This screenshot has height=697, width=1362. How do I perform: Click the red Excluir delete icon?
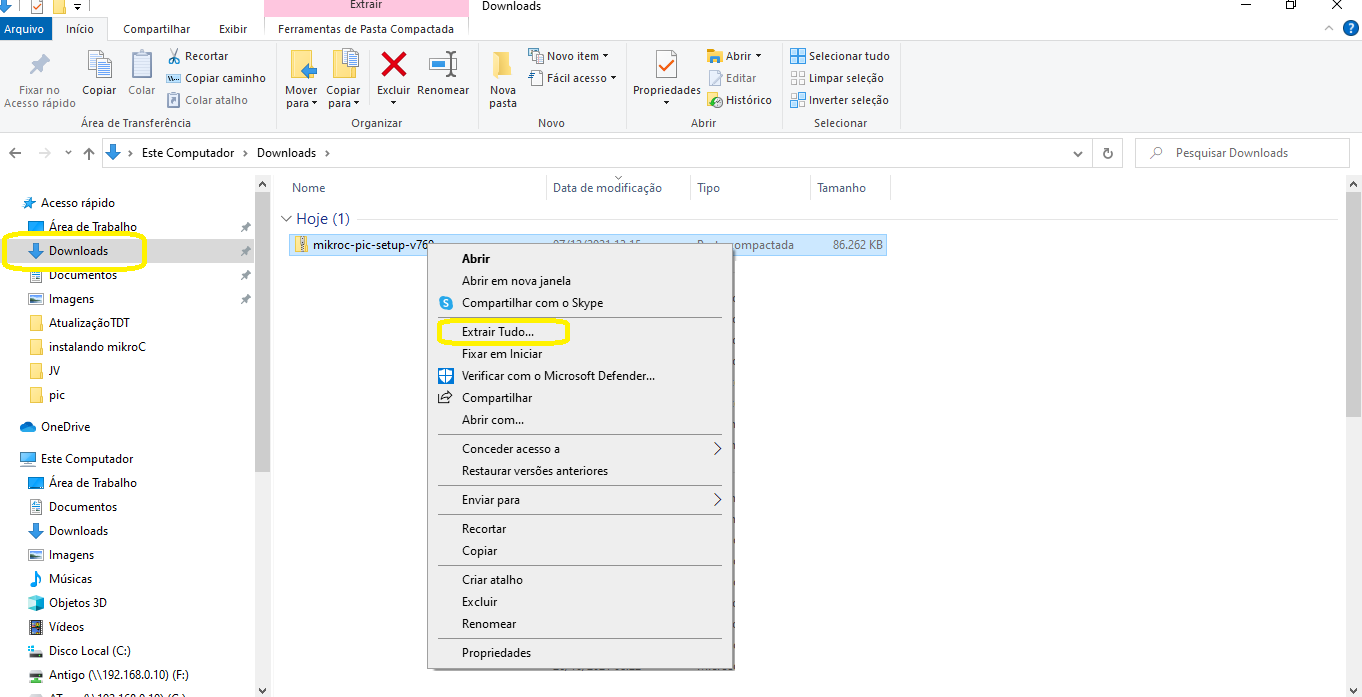coord(394,66)
